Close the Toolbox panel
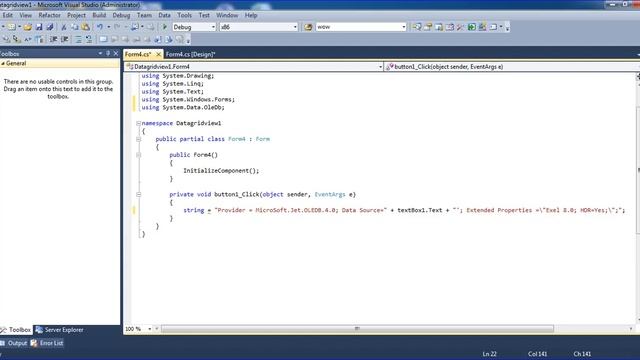 [116, 53]
